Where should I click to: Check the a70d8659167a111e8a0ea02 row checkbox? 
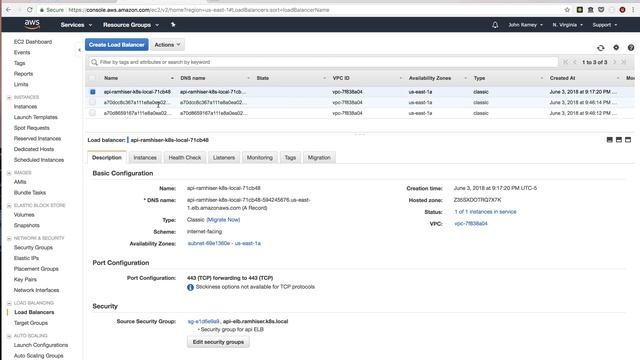93,113
